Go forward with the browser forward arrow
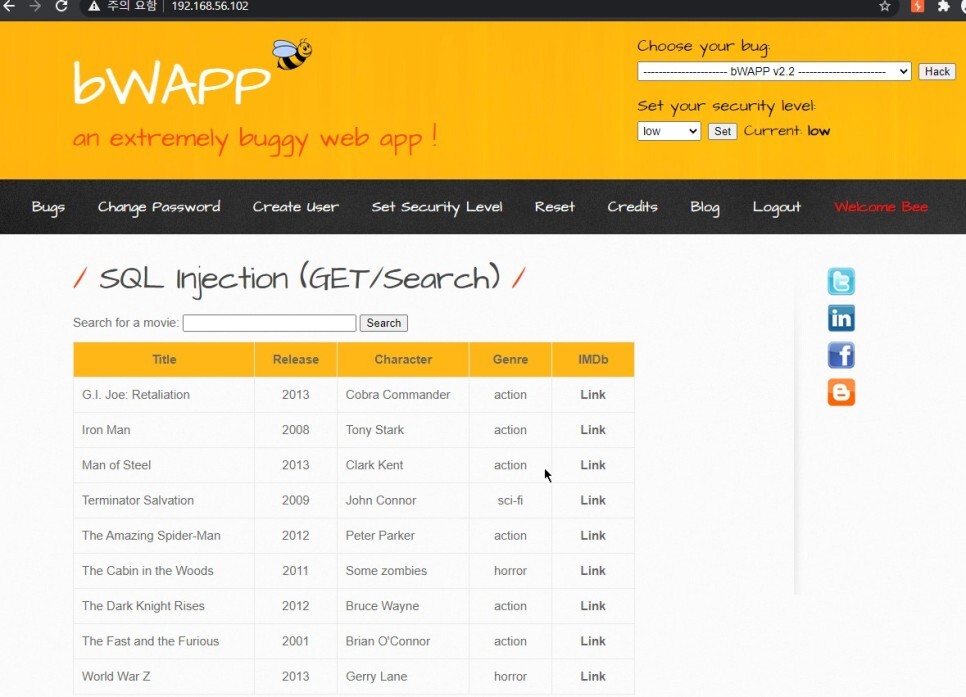966x697 pixels. (x=35, y=6)
